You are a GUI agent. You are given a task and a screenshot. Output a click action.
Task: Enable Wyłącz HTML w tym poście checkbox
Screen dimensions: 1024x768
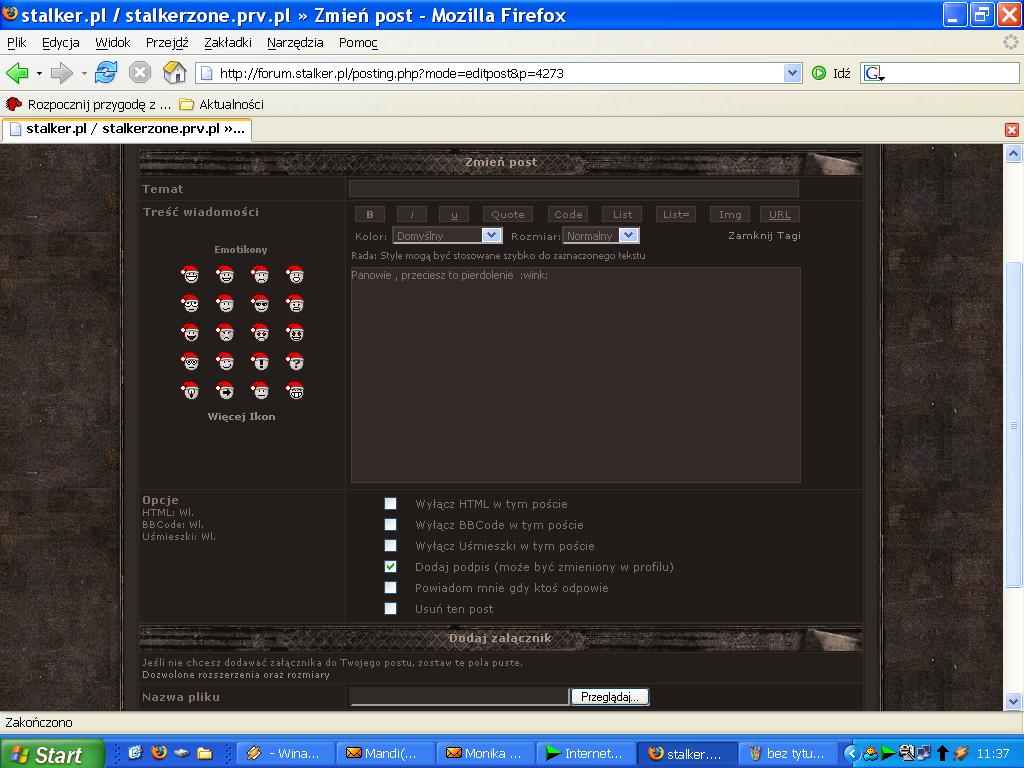point(391,504)
